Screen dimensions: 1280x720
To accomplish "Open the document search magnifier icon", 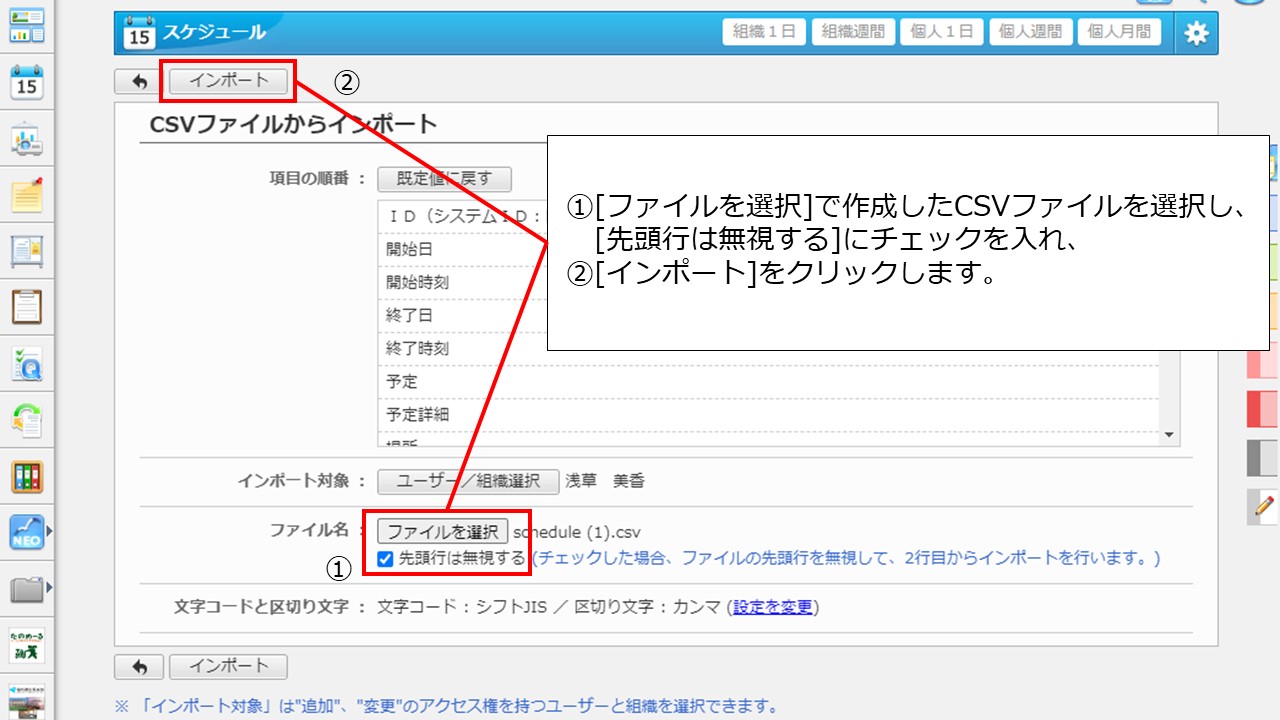I will tap(27, 364).
